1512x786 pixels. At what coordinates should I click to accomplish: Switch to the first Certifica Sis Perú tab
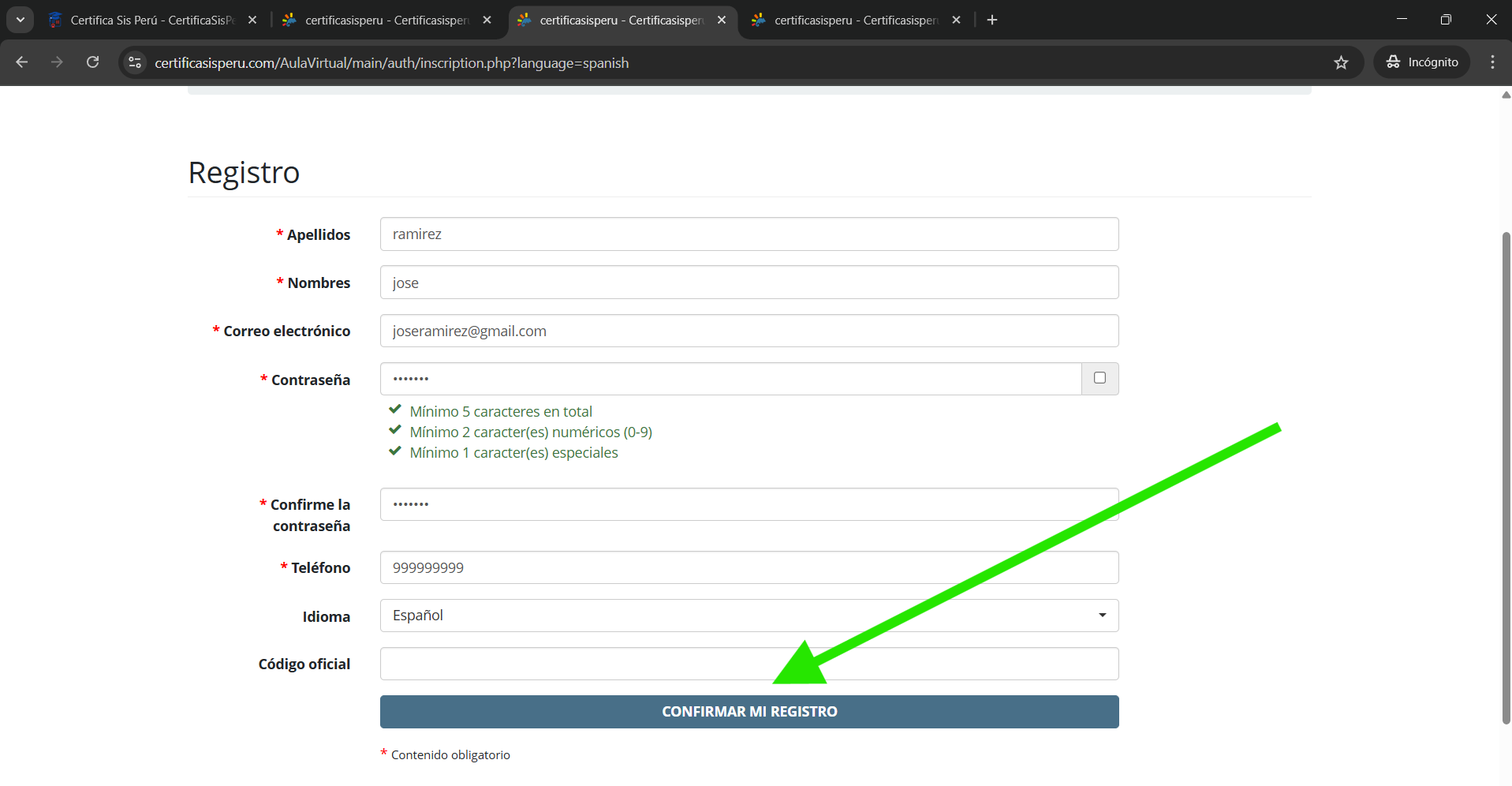click(x=150, y=20)
